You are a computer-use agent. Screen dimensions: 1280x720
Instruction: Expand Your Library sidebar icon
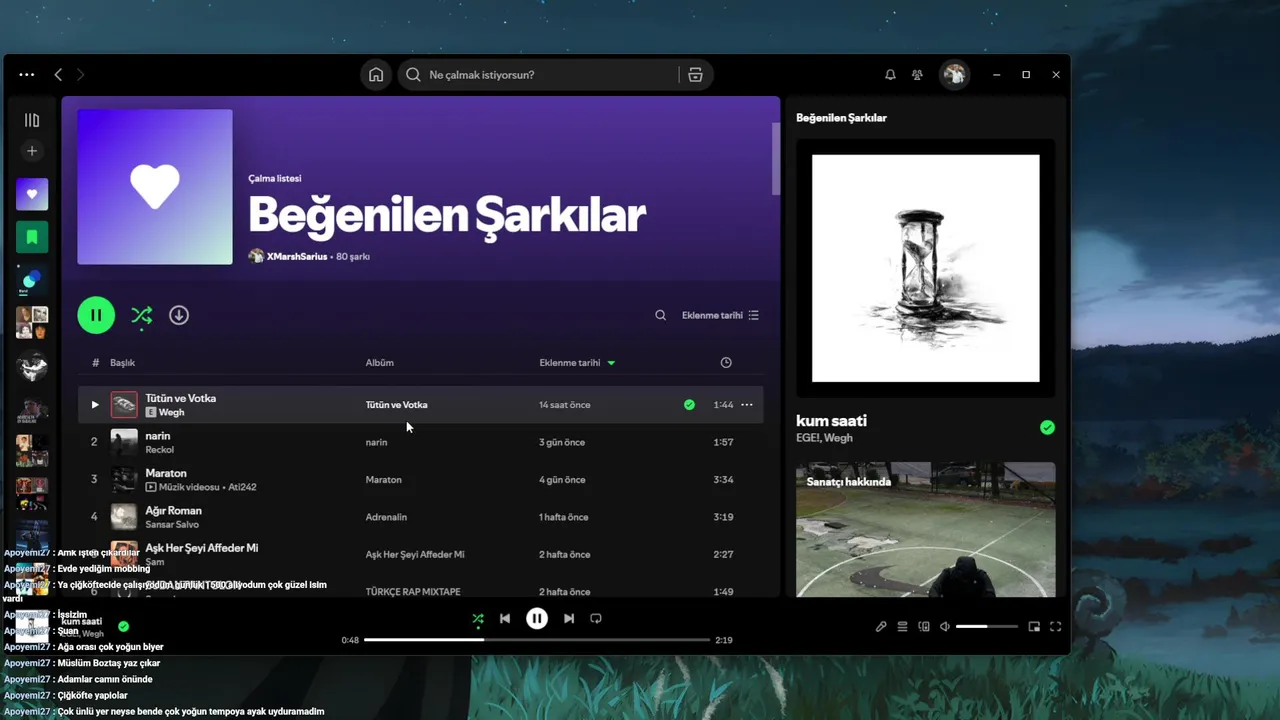tap(32, 120)
